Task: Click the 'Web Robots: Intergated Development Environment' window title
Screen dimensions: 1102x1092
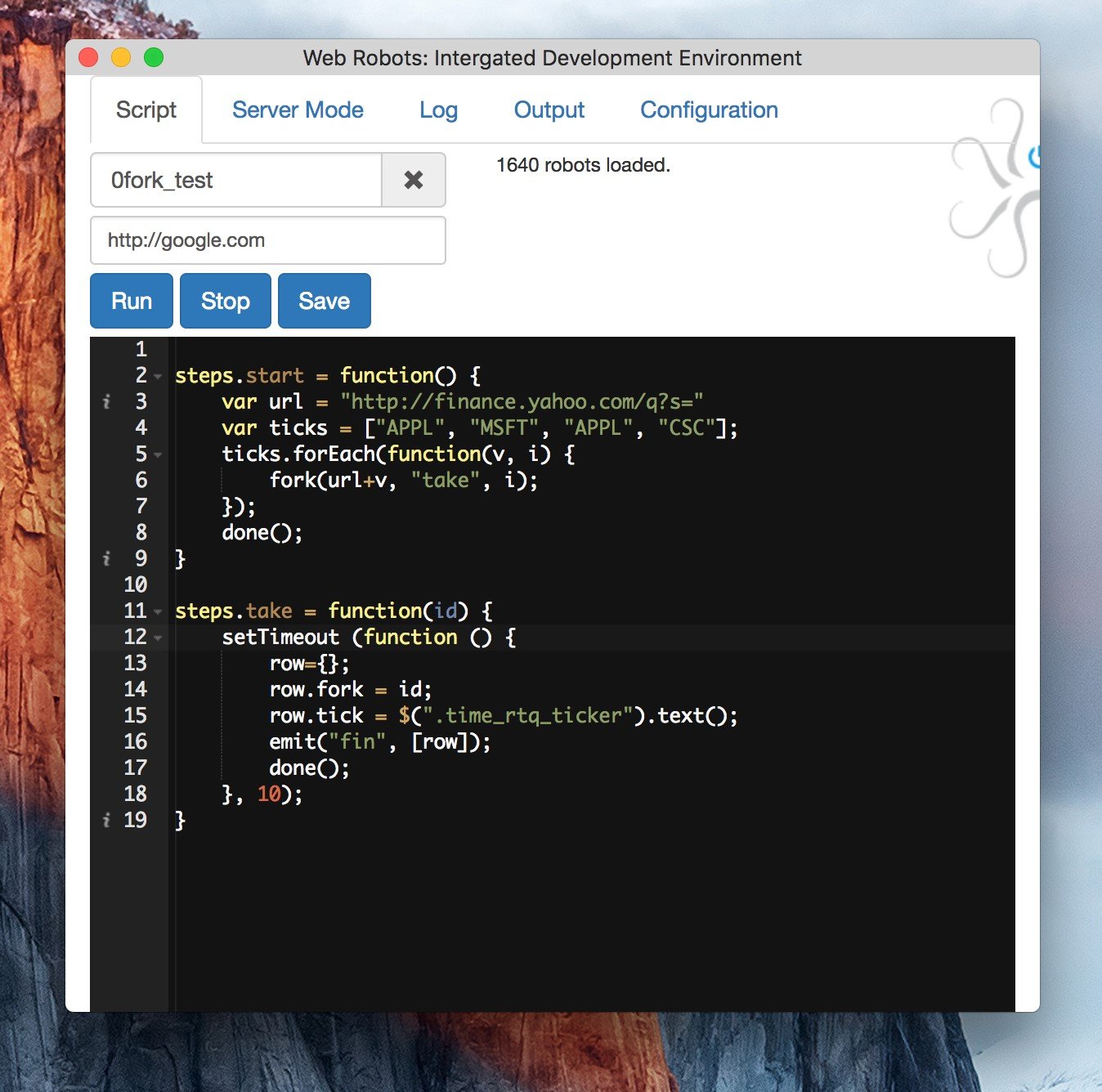Action: click(x=552, y=58)
